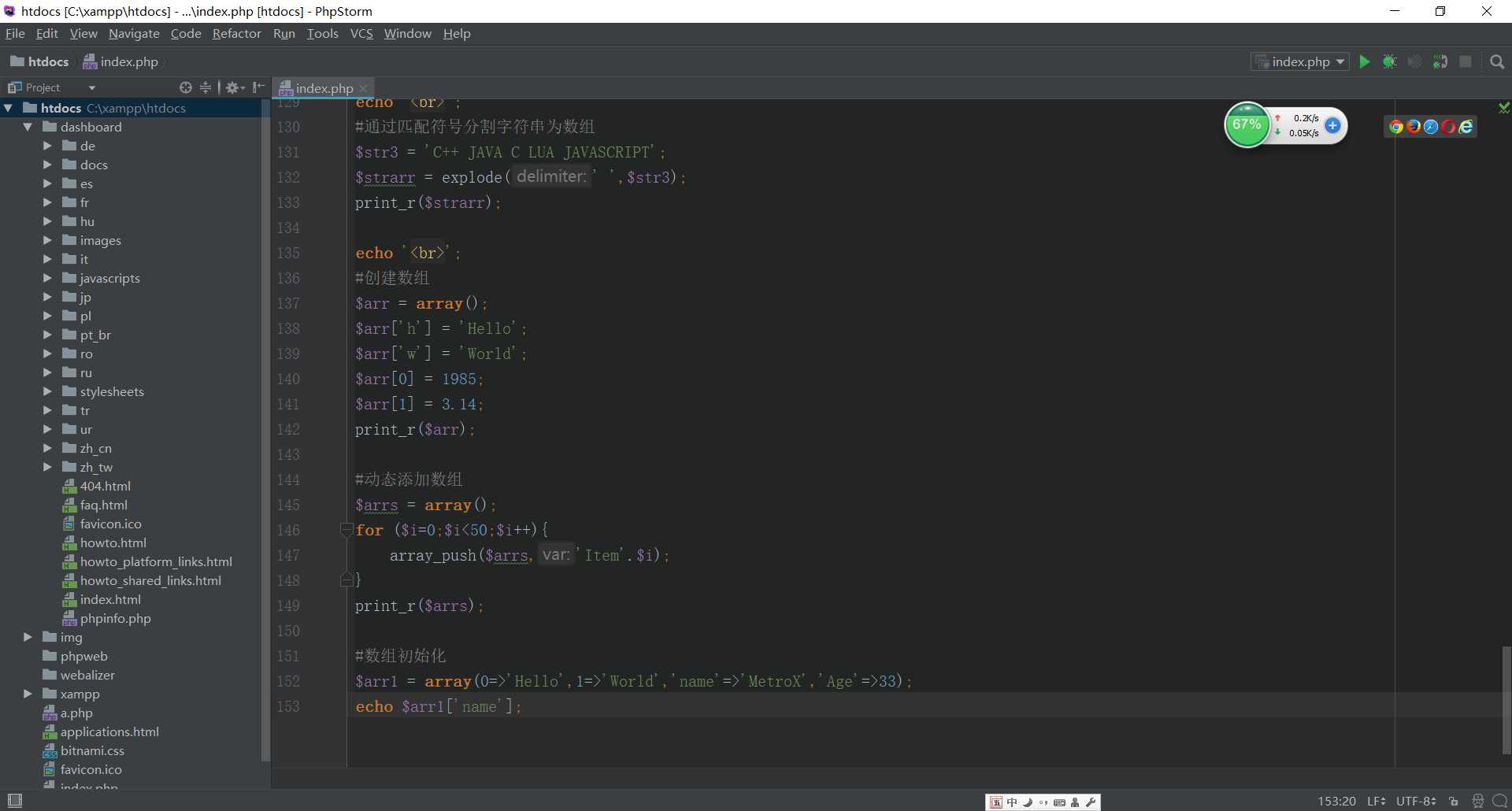The width and height of the screenshot is (1512, 811).
Task: Open the Tools menu
Action: [x=322, y=33]
